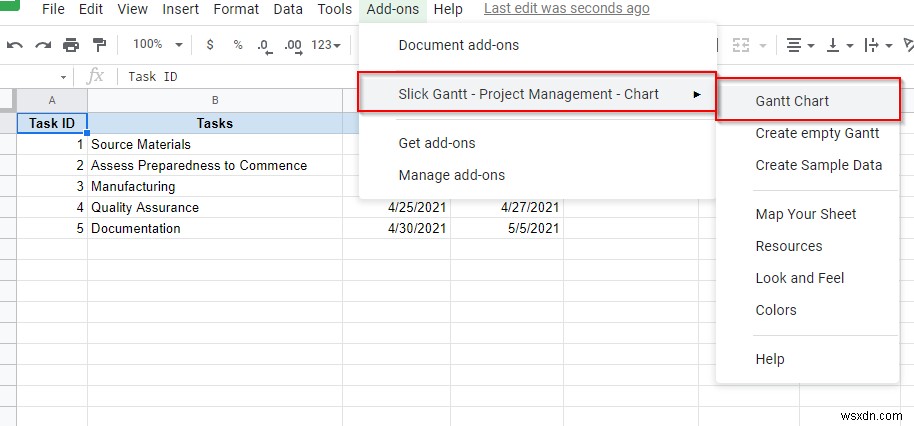Open the Format menu
This screenshot has height=426, width=914.
[236, 9]
